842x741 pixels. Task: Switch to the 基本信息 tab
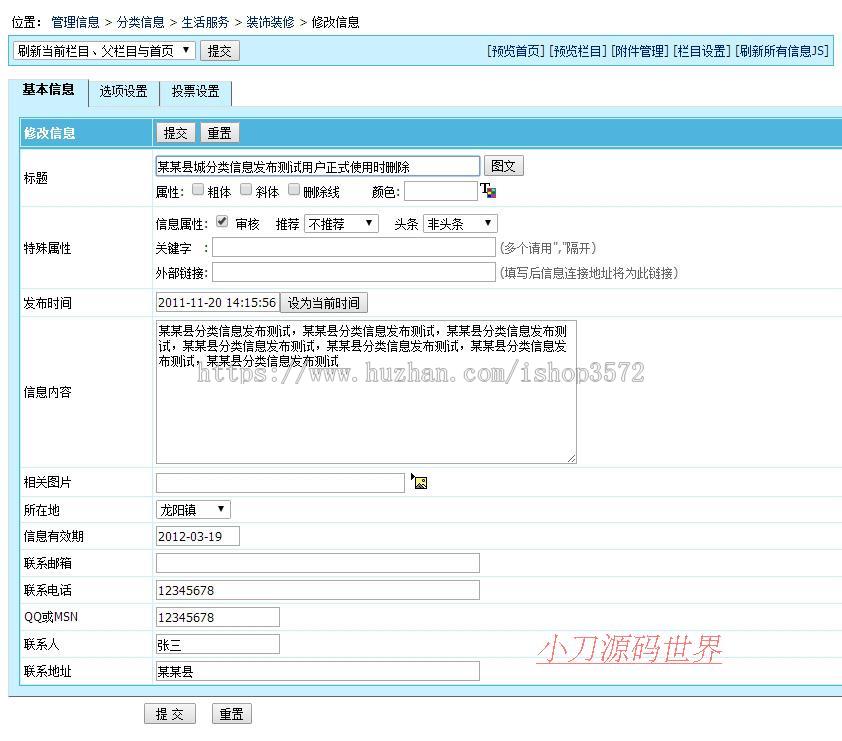point(48,90)
